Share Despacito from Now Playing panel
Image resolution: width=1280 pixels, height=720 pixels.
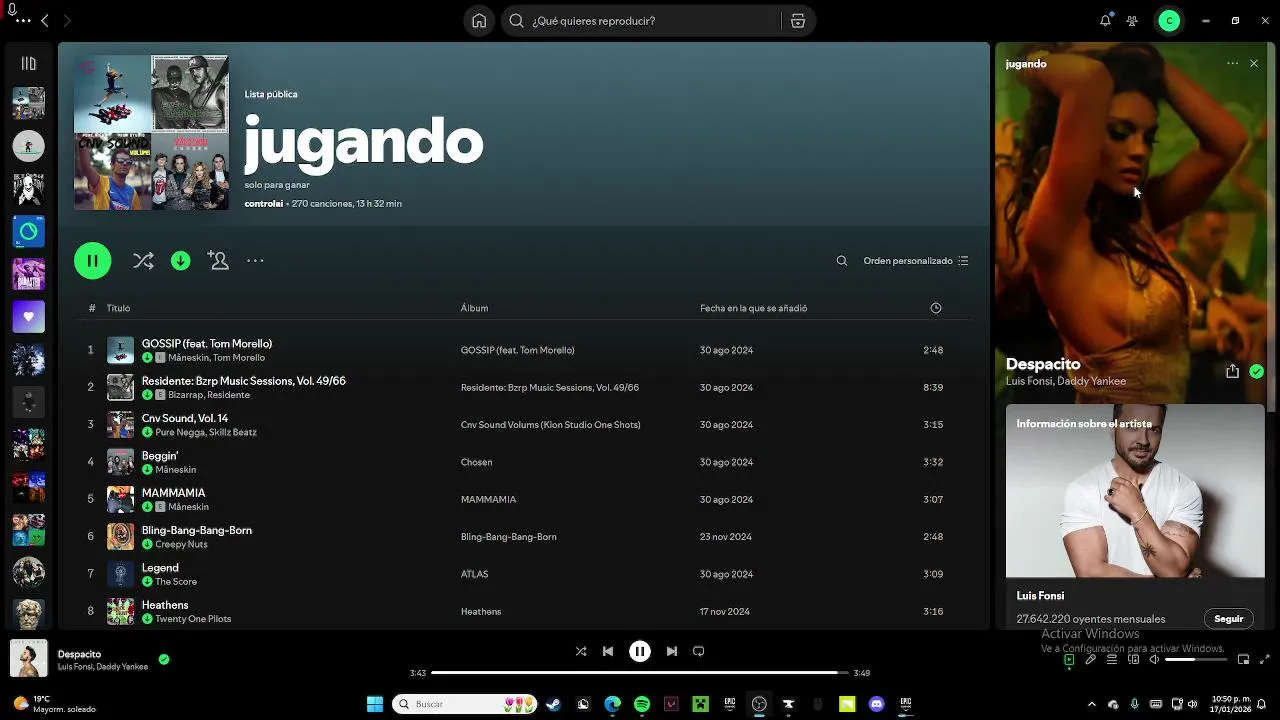tap(1232, 371)
